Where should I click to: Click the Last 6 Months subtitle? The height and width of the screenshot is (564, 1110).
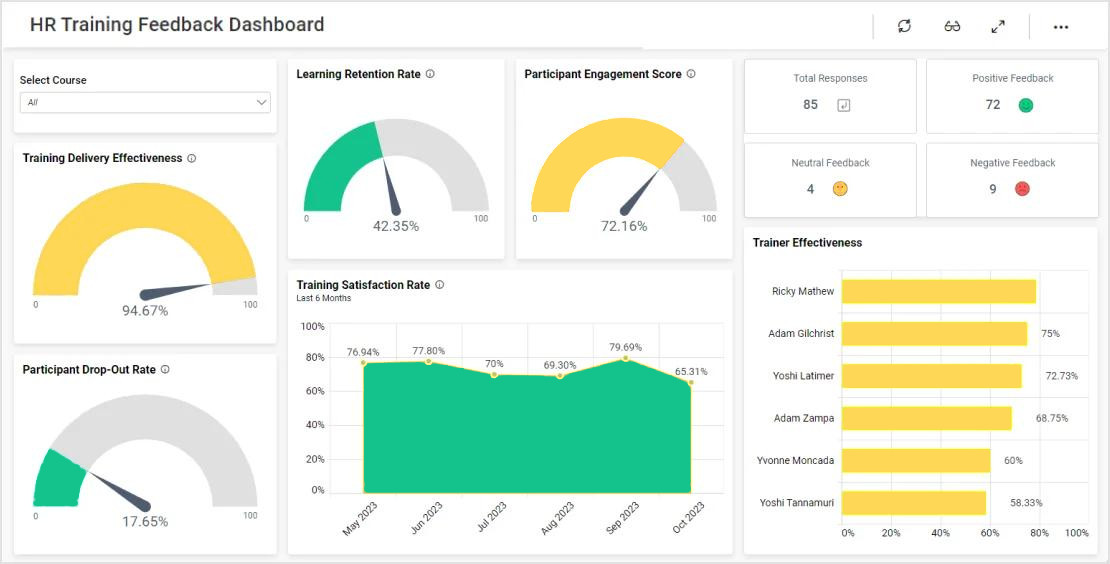(324, 299)
